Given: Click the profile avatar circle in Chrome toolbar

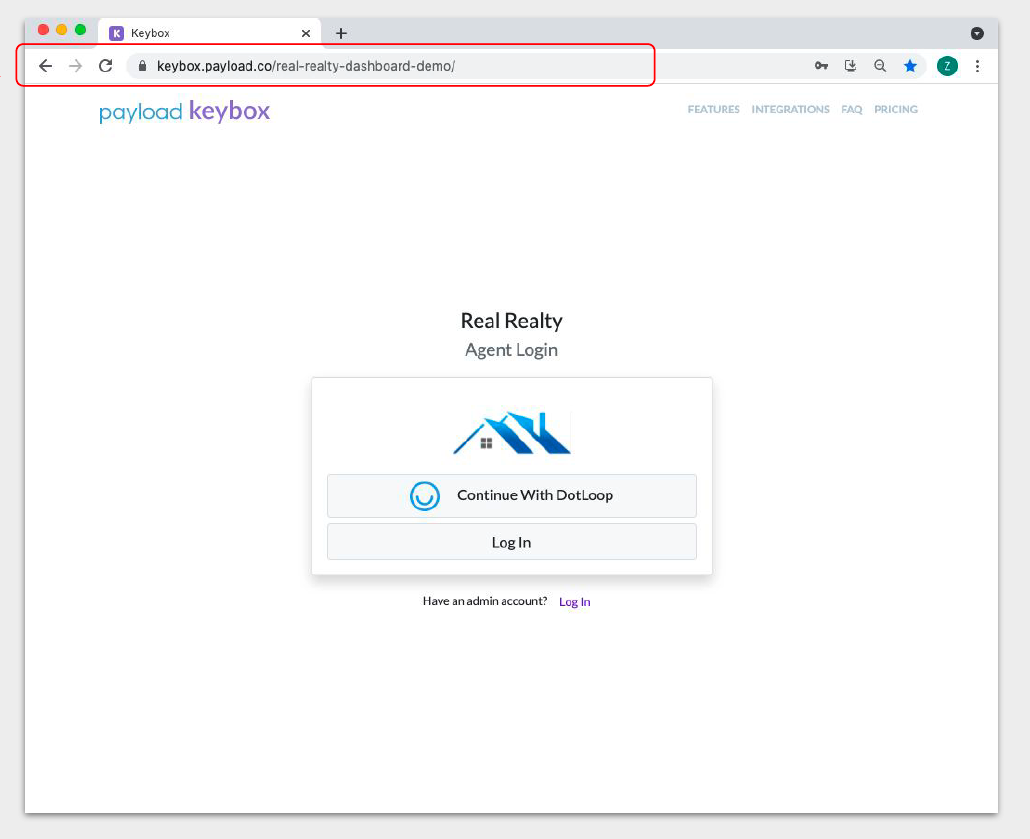Looking at the screenshot, I should (947, 65).
